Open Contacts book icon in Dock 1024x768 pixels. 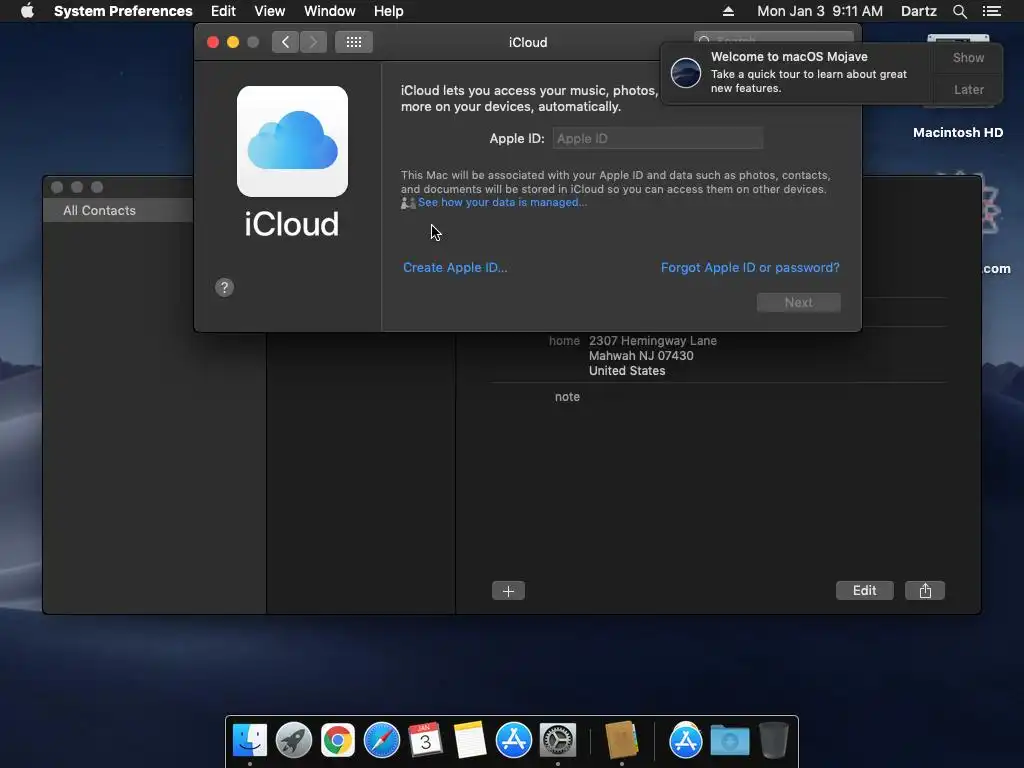[622, 741]
